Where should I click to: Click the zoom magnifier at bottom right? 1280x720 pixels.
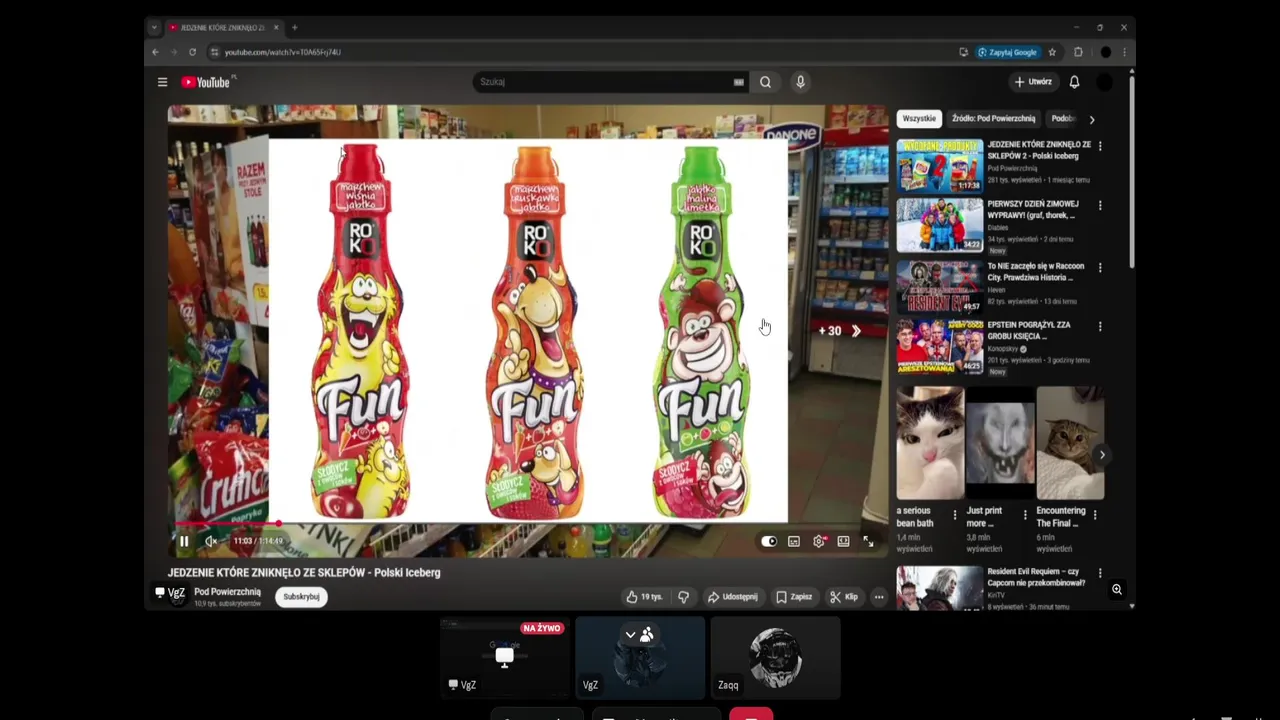[1117, 590]
